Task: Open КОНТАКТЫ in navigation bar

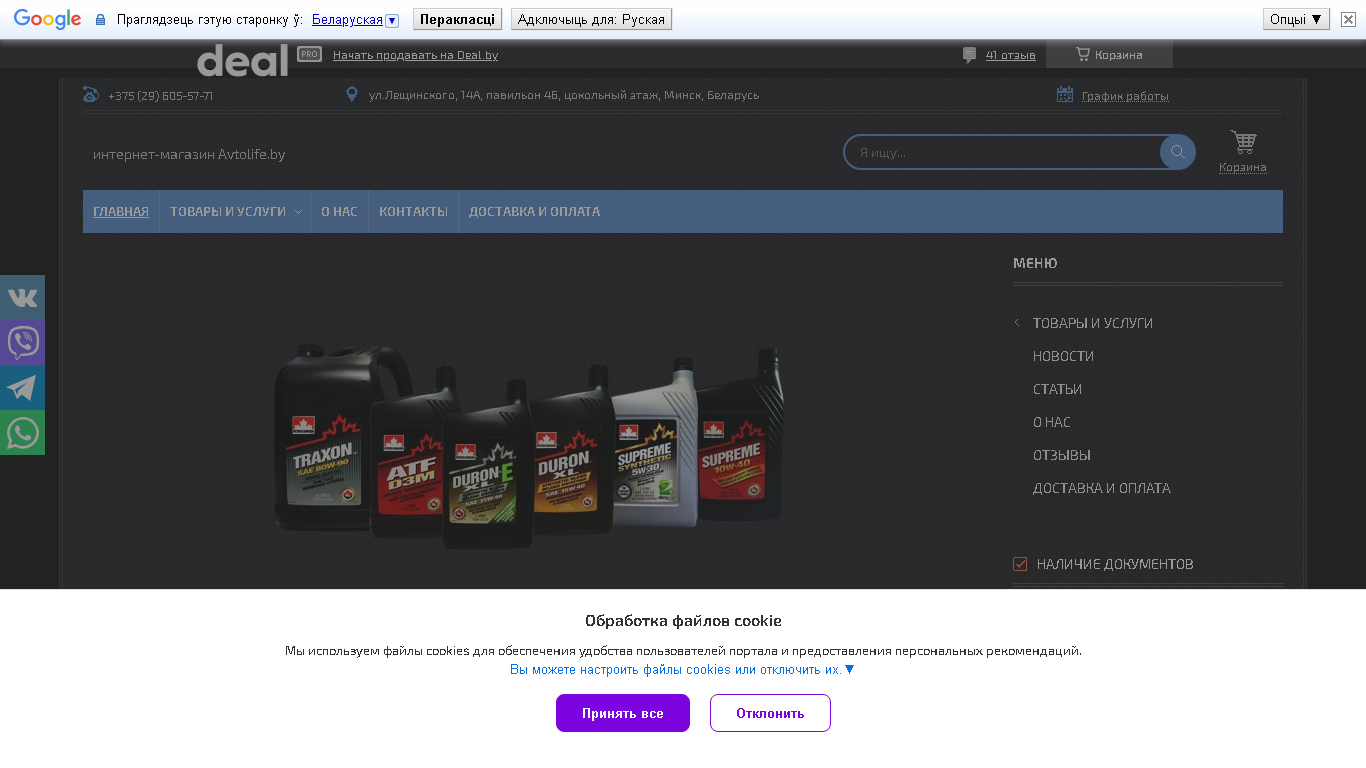Action: [x=413, y=212]
